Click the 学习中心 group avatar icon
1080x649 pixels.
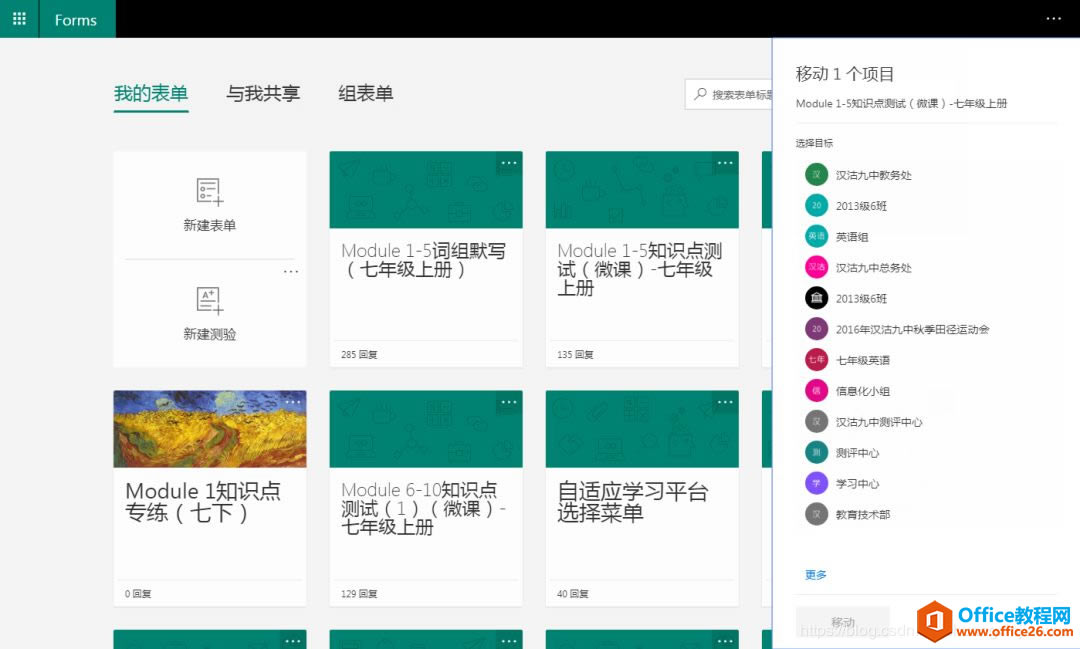(x=815, y=483)
